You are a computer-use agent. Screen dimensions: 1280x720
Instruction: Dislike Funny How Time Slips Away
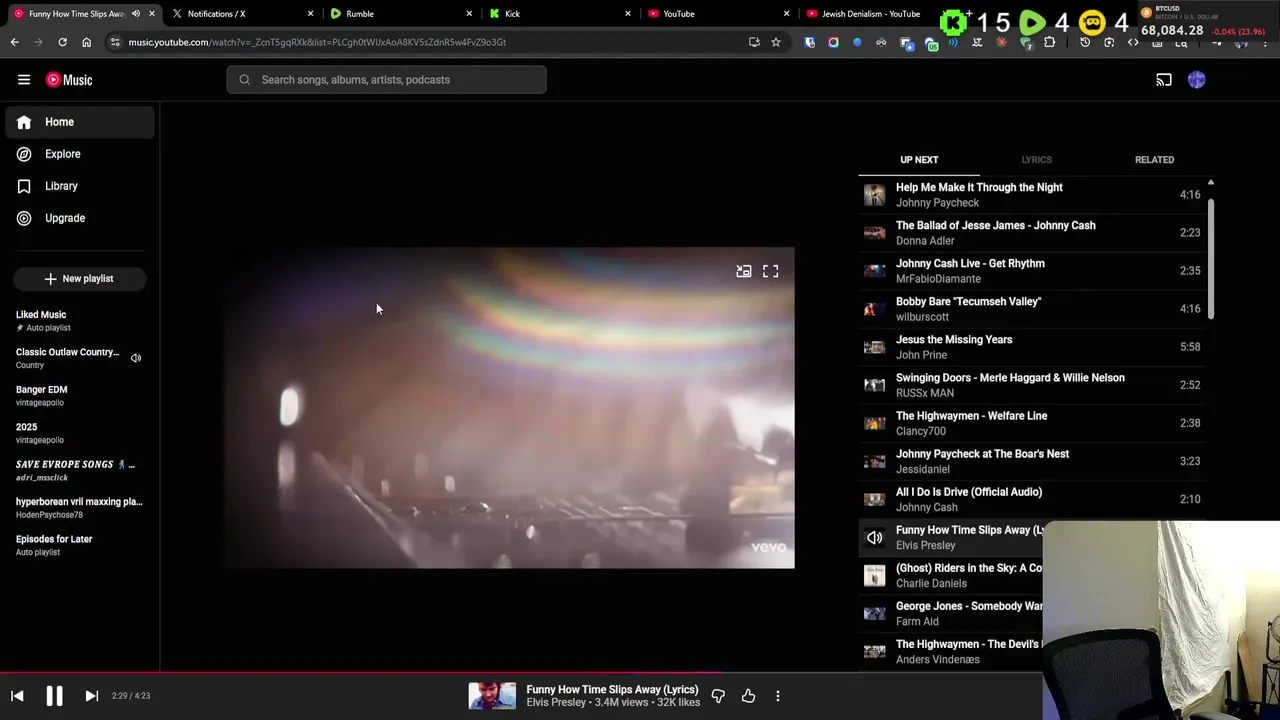click(718, 696)
